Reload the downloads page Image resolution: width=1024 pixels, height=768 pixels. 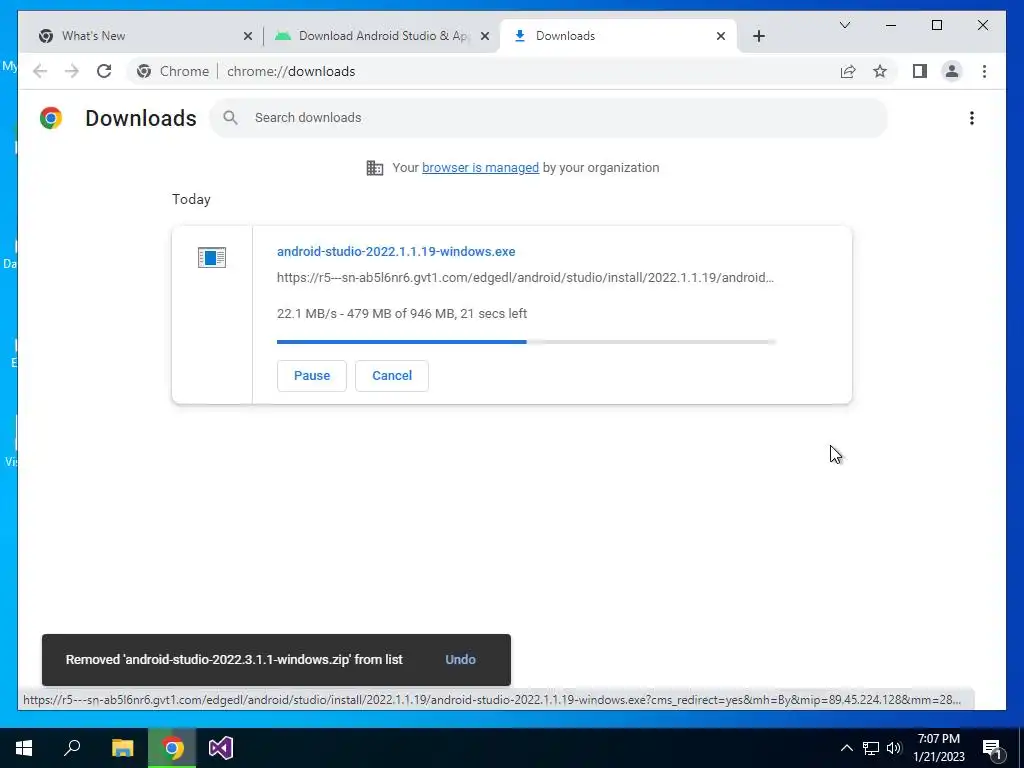(104, 71)
